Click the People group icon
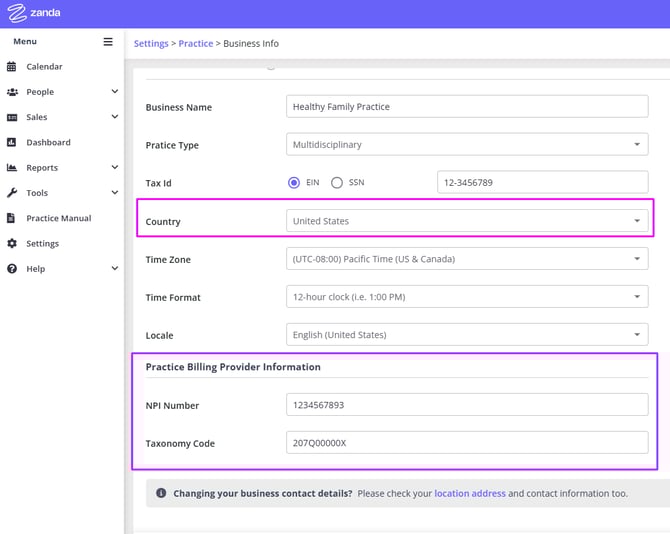The image size is (670, 534). (12, 92)
